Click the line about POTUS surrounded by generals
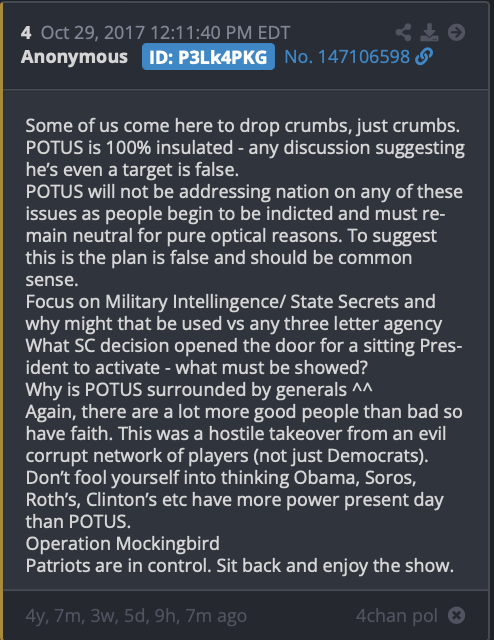The image size is (494, 640). click(199, 389)
